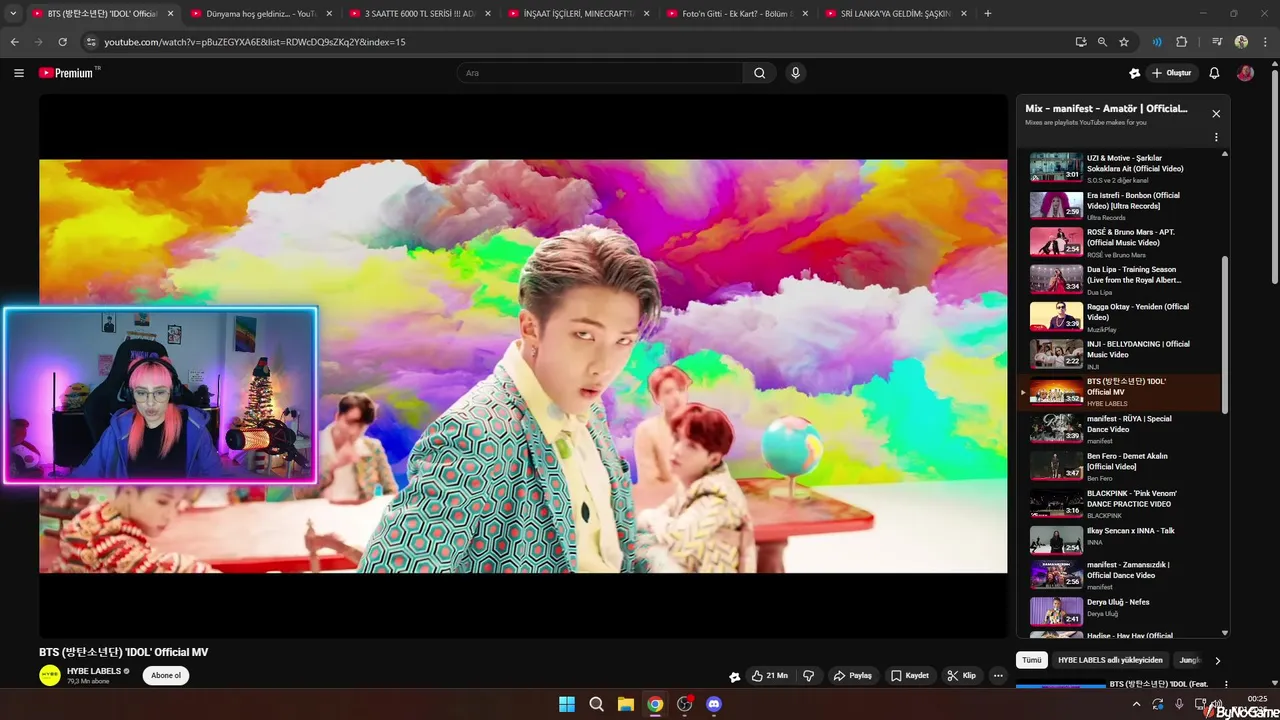Open a new browser tab
This screenshot has height=720, width=1280.
tap(988, 14)
